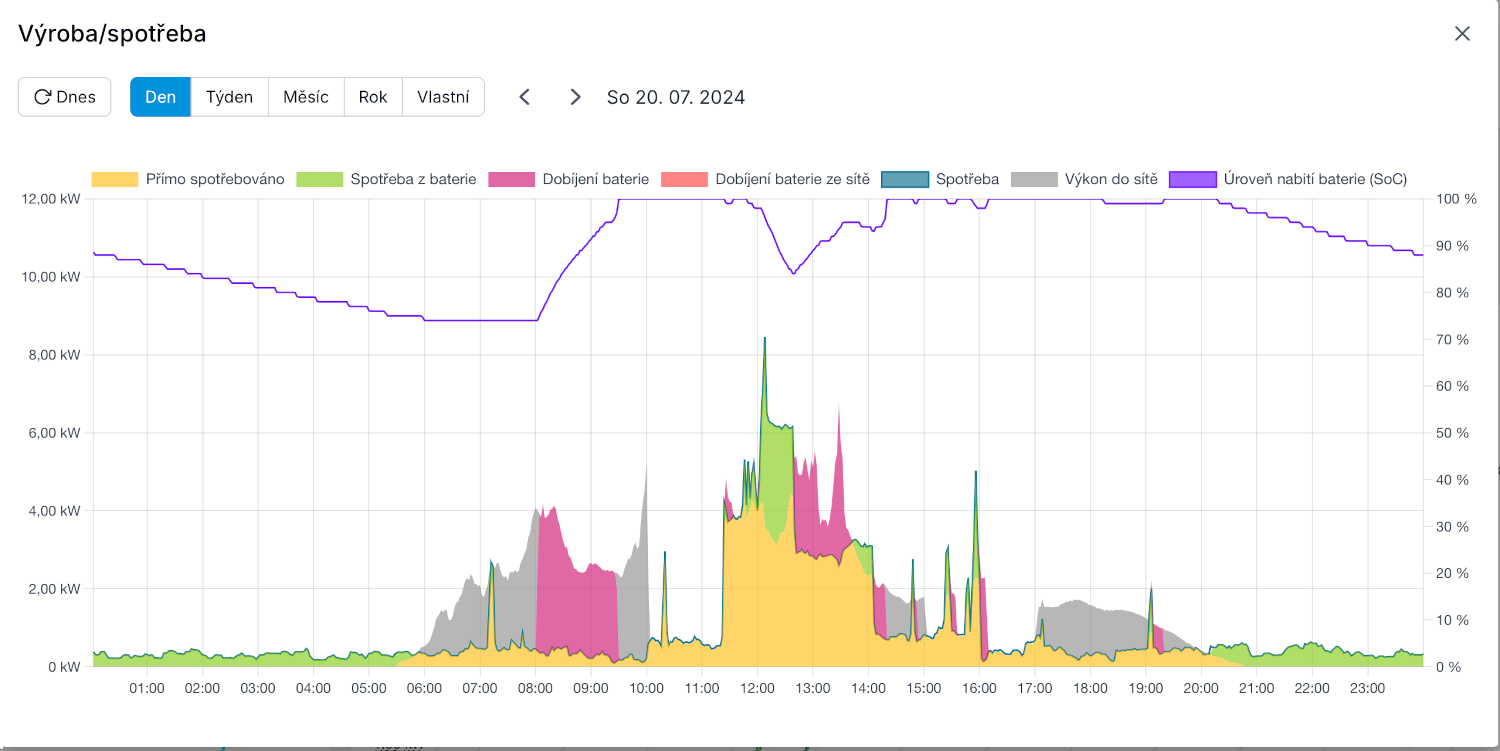Image resolution: width=1500 pixels, height=751 pixels.
Task: Select the Den view tab
Action: click(160, 97)
